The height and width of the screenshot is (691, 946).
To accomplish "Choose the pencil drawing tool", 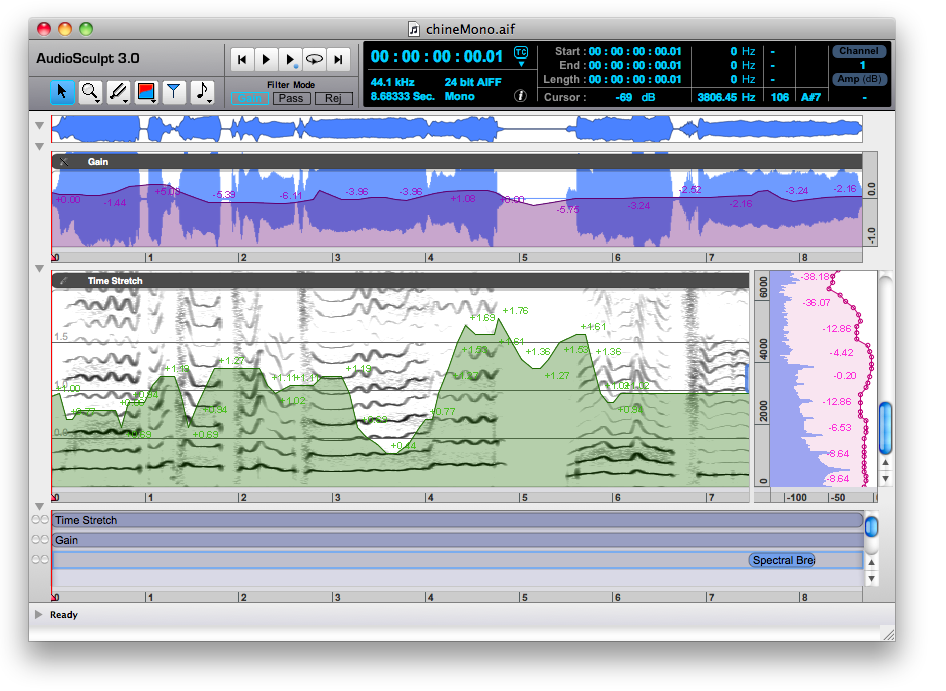I will (118, 92).
